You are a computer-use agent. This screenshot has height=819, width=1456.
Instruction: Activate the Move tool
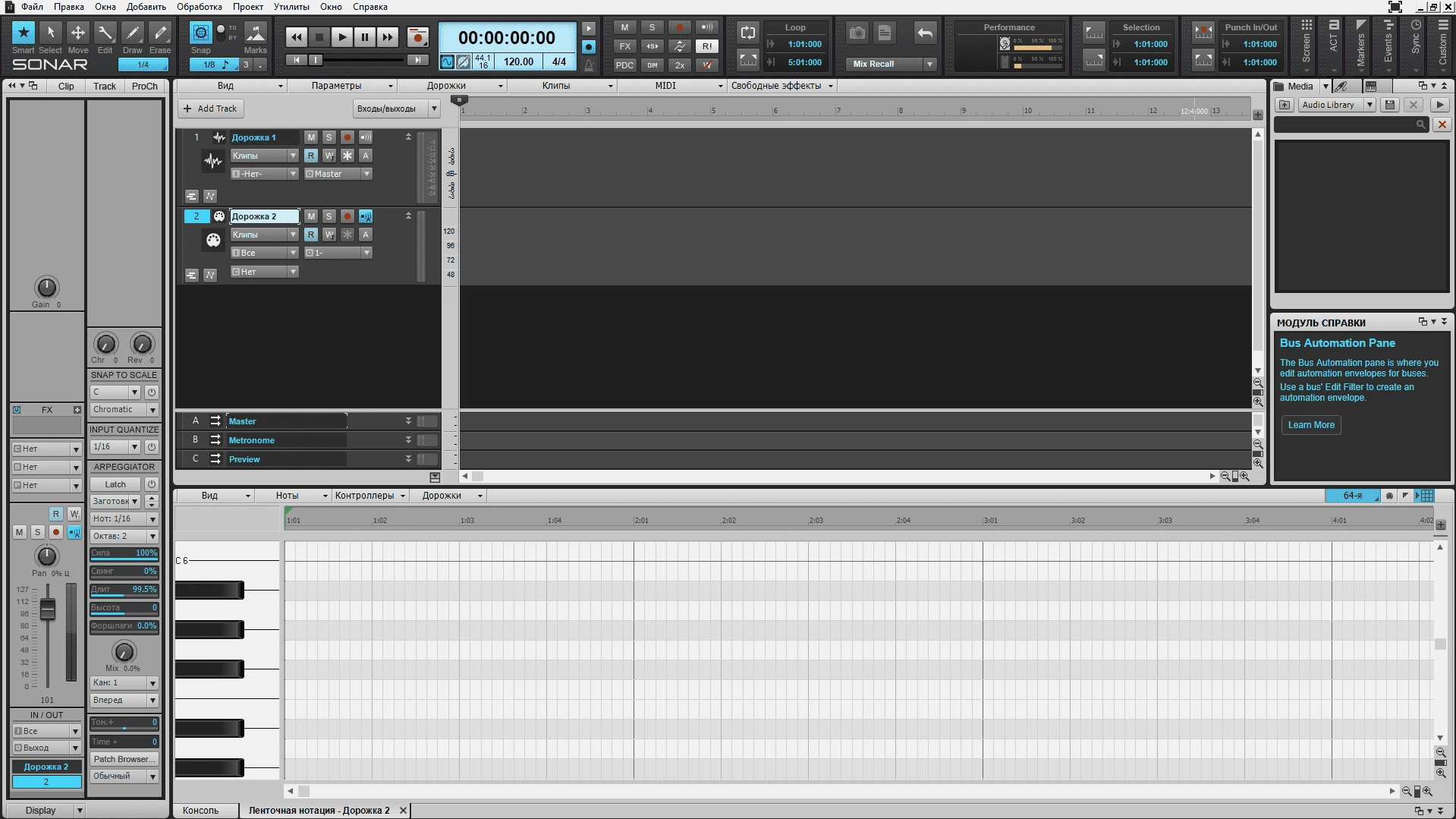(77, 34)
